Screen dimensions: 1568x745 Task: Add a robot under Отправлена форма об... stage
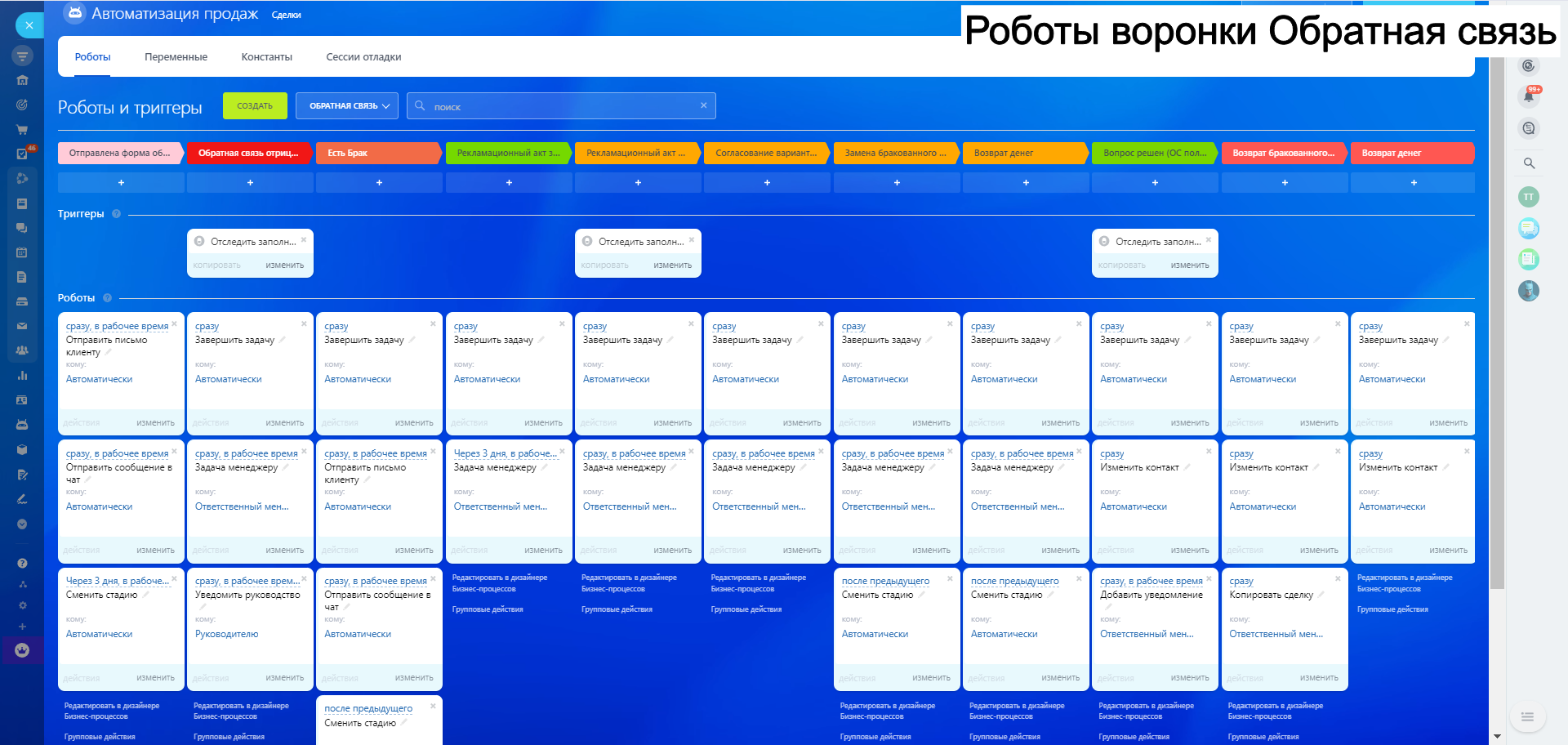(121, 183)
